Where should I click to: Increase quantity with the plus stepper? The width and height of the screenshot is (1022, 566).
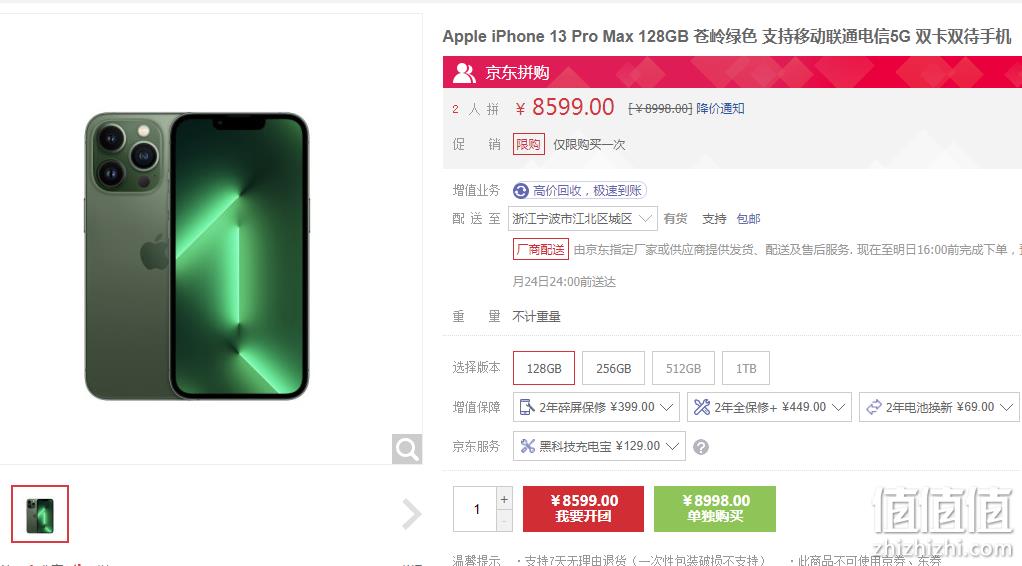tap(504, 499)
